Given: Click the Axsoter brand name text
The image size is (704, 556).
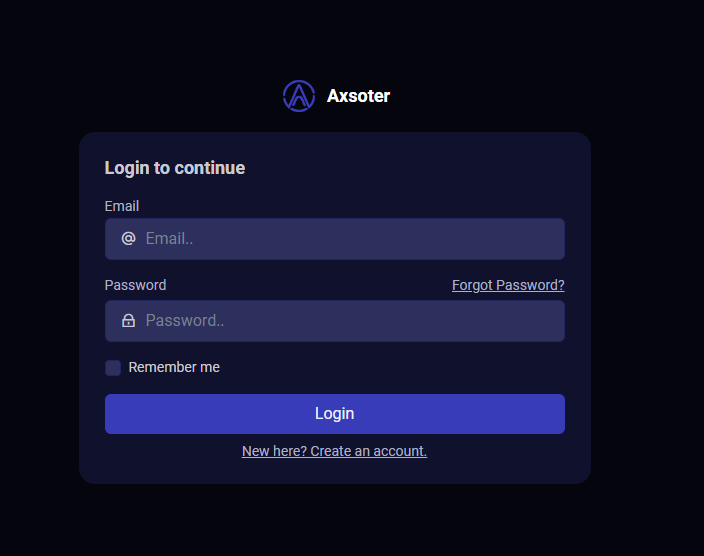Looking at the screenshot, I should coord(358,96).
